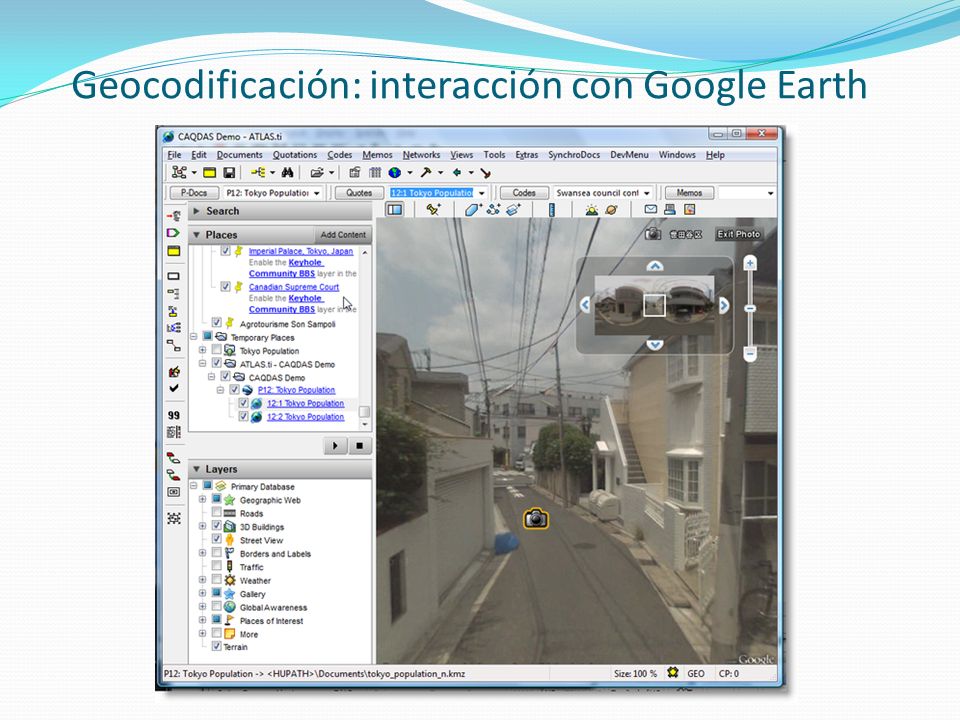Image resolution: width=960 pixels, height=720 pixels.
Task: Open the Memos dropdown list
Action: (x=770, y=193)
